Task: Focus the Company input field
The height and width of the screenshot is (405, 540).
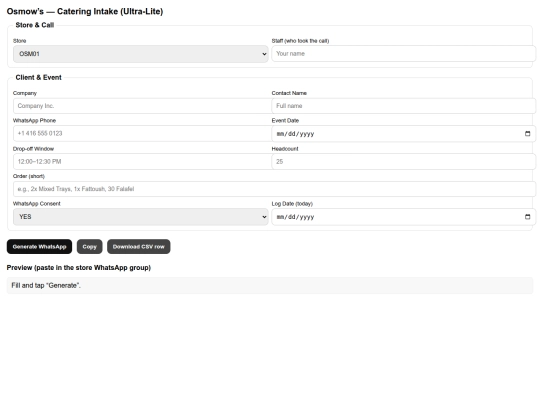Action: (142, 106)
